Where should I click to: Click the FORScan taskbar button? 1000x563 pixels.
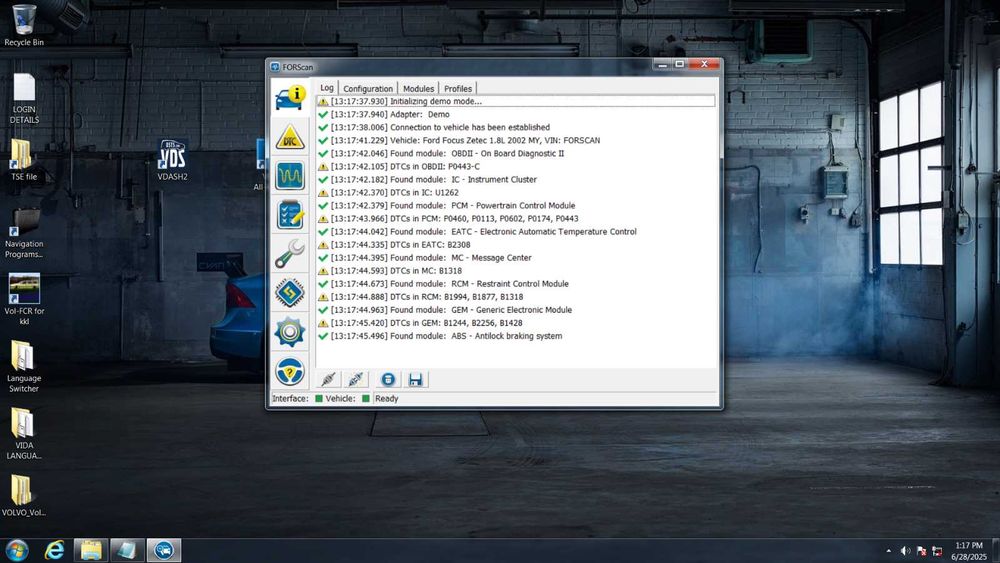click(x=164, y=550)
